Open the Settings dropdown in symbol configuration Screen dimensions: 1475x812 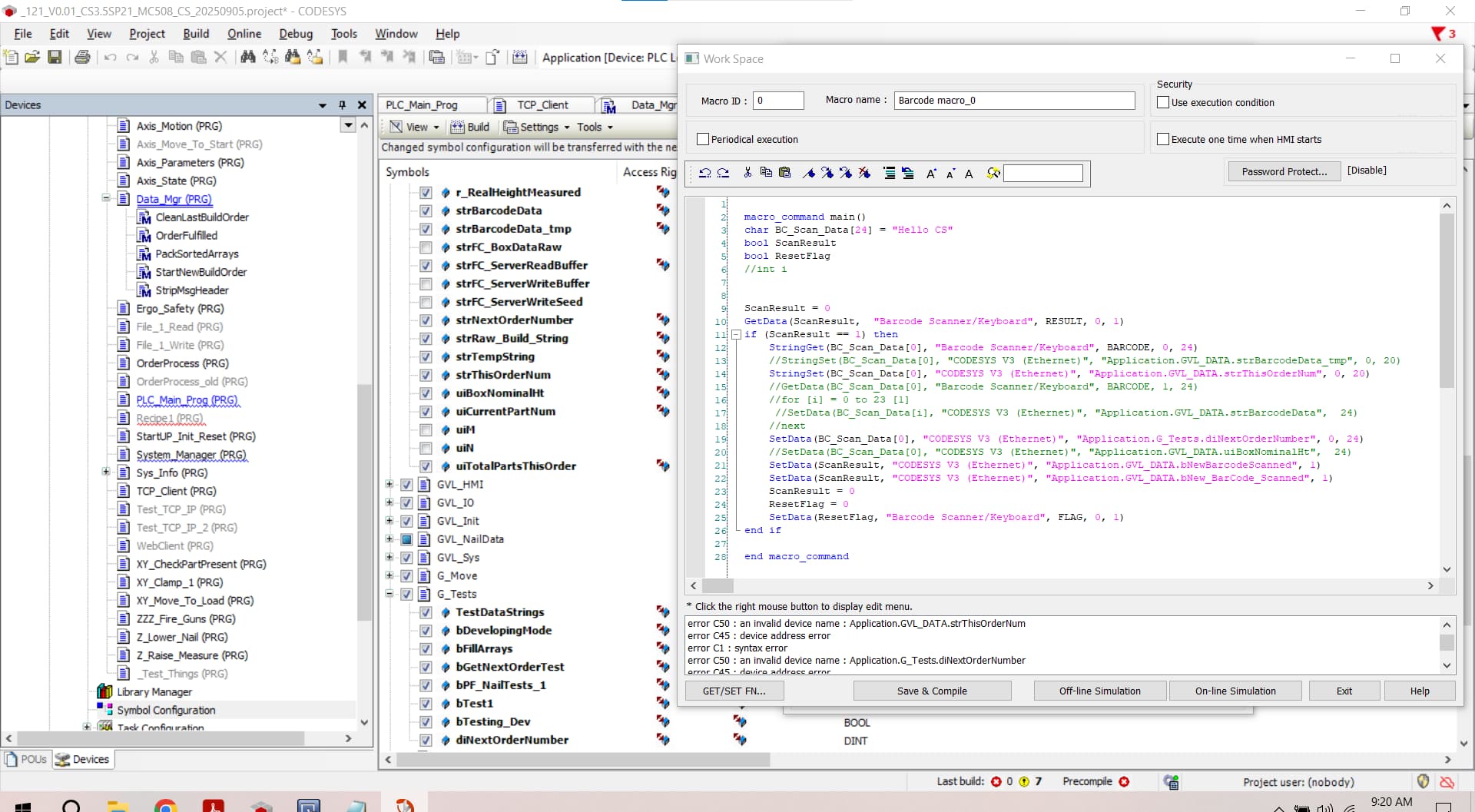538,127
